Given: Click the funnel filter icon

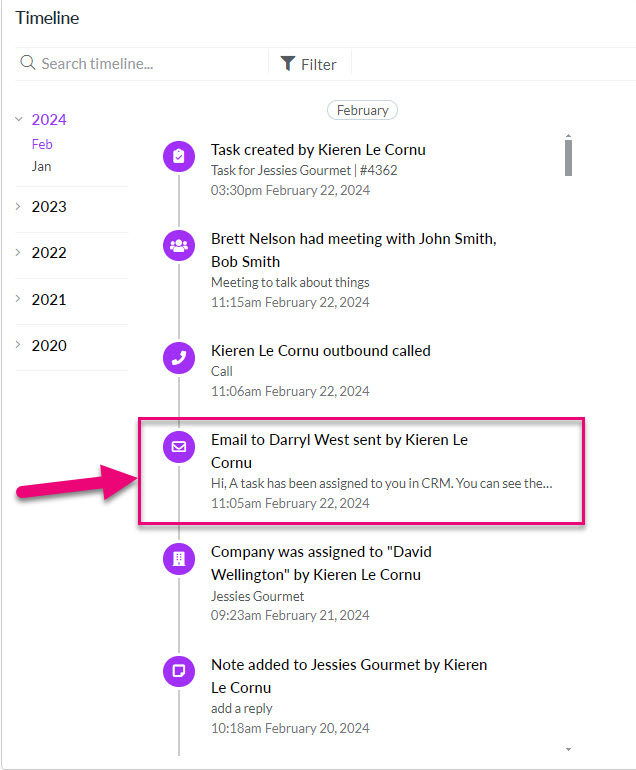Looking at the screenshot, I should [x=287, y=63].
